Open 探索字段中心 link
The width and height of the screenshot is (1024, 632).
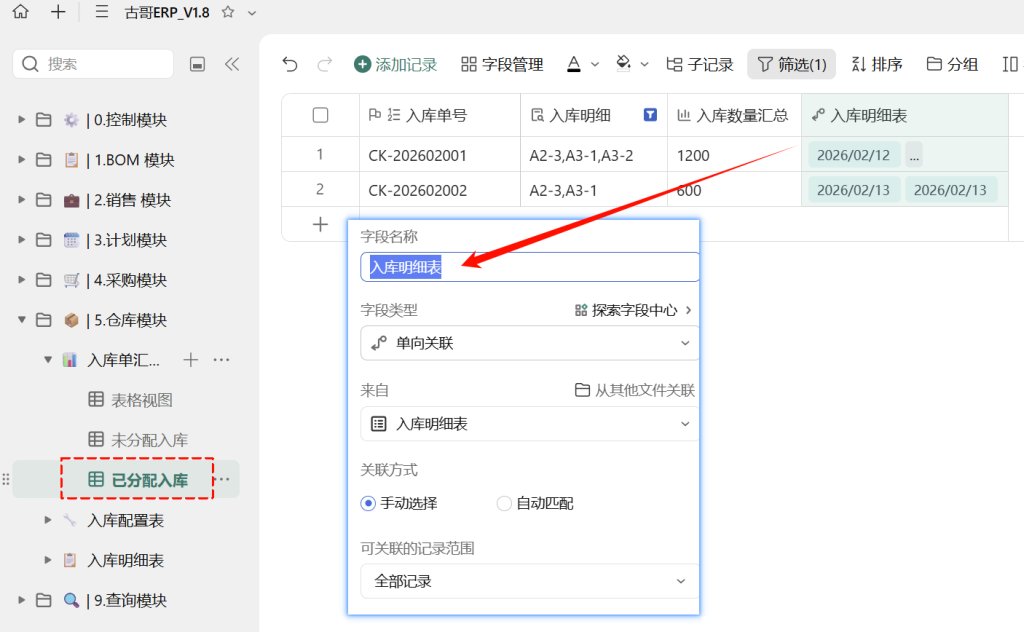(633, 310)
